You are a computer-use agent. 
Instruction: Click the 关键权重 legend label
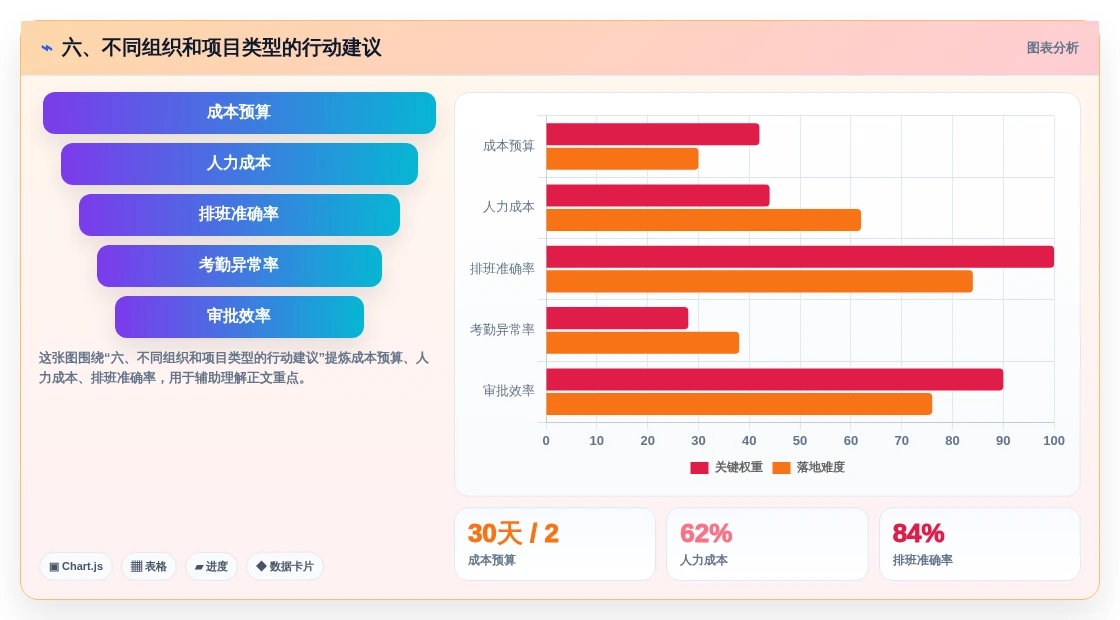739,467
